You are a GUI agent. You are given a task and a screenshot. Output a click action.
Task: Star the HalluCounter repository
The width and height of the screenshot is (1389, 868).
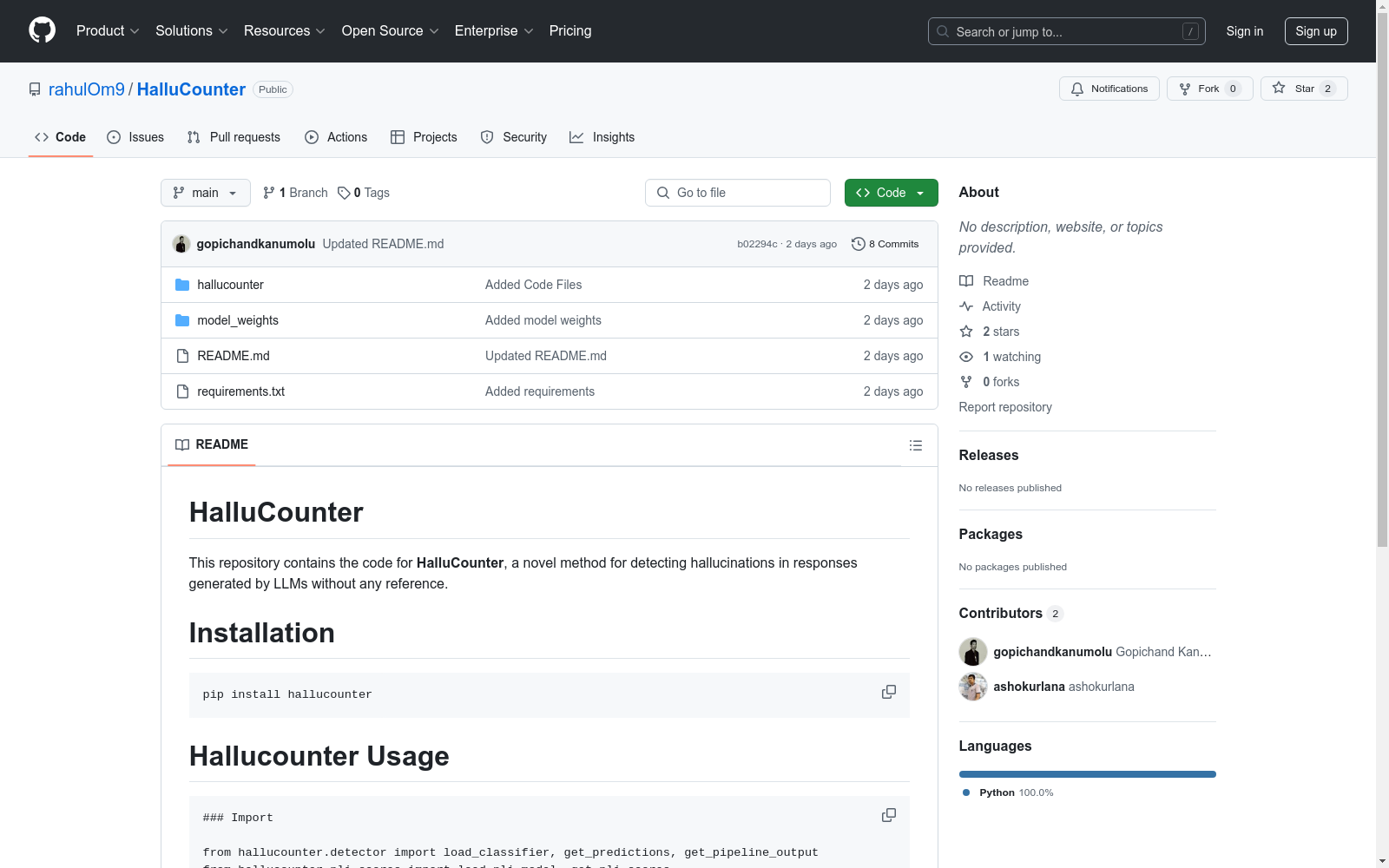pos(1304,89)
